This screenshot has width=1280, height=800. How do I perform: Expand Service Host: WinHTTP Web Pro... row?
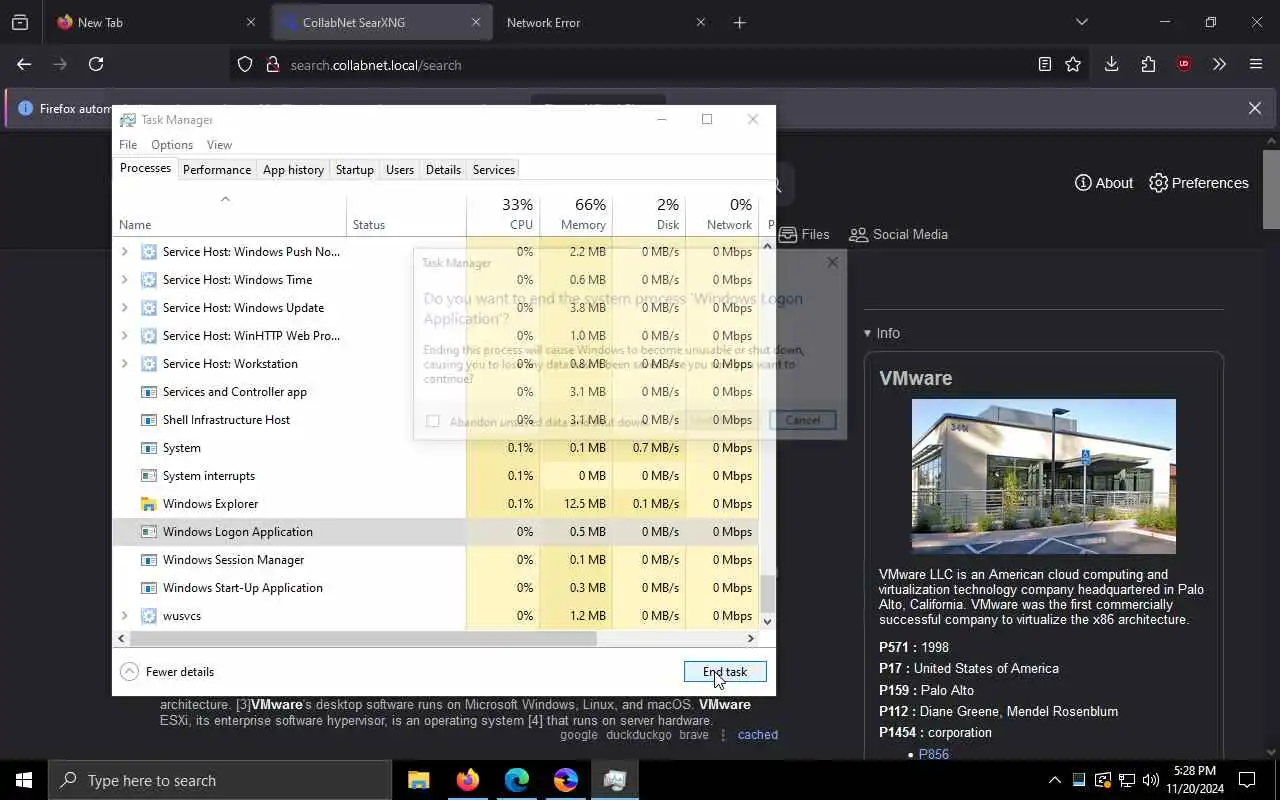click(124, 336)
